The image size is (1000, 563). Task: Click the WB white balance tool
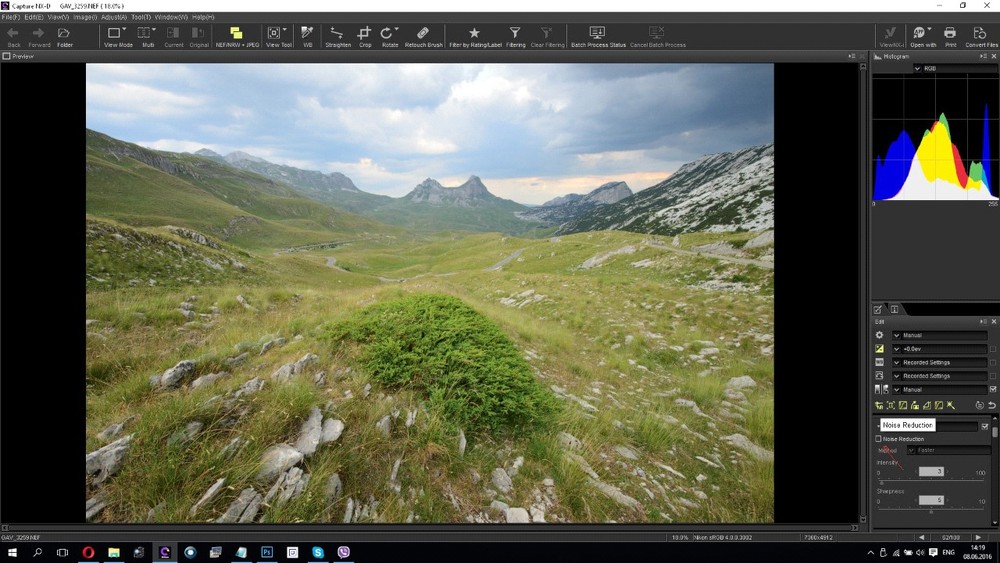[x=307, y=36]
